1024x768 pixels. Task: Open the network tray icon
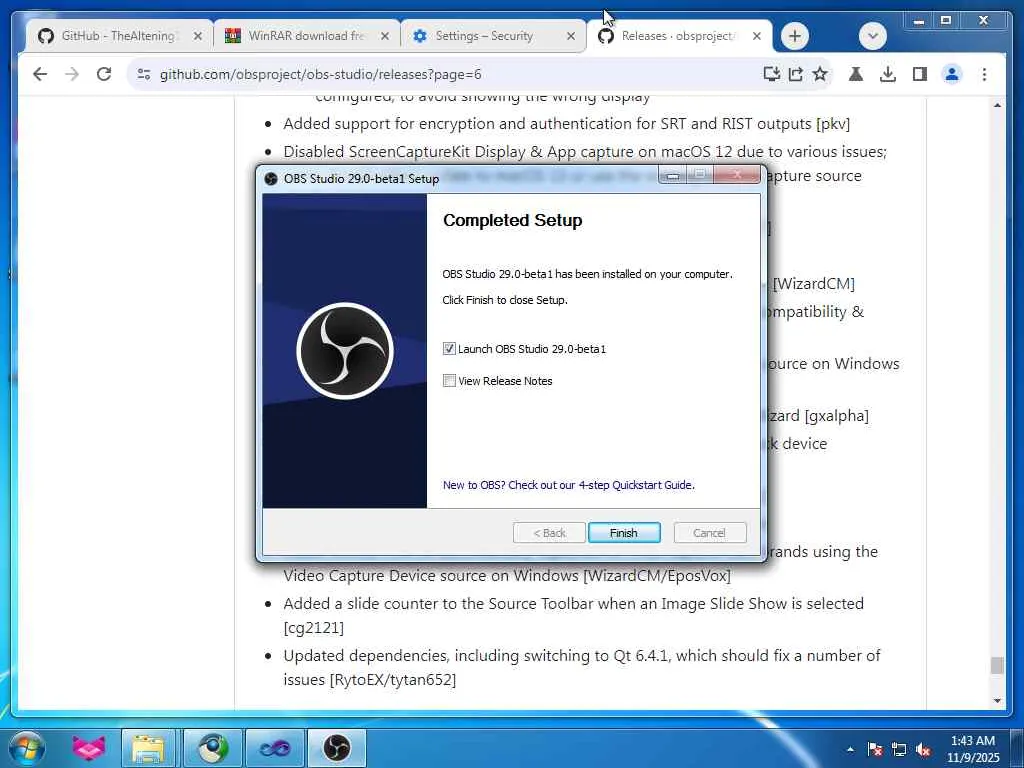tap(899, 749)
